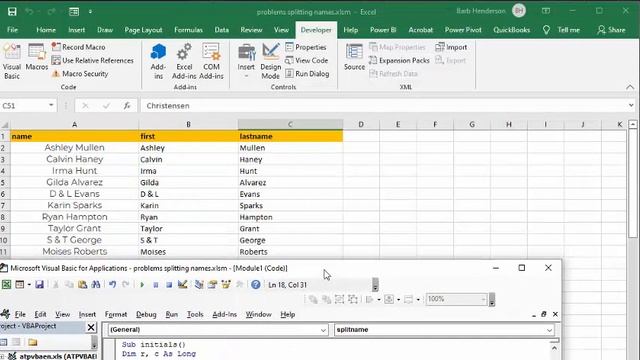Image resolution: width=640 pixels, height=360 pixels.
Task: Switch to the Data ribbon tab
Action: [x=222, y=30]
